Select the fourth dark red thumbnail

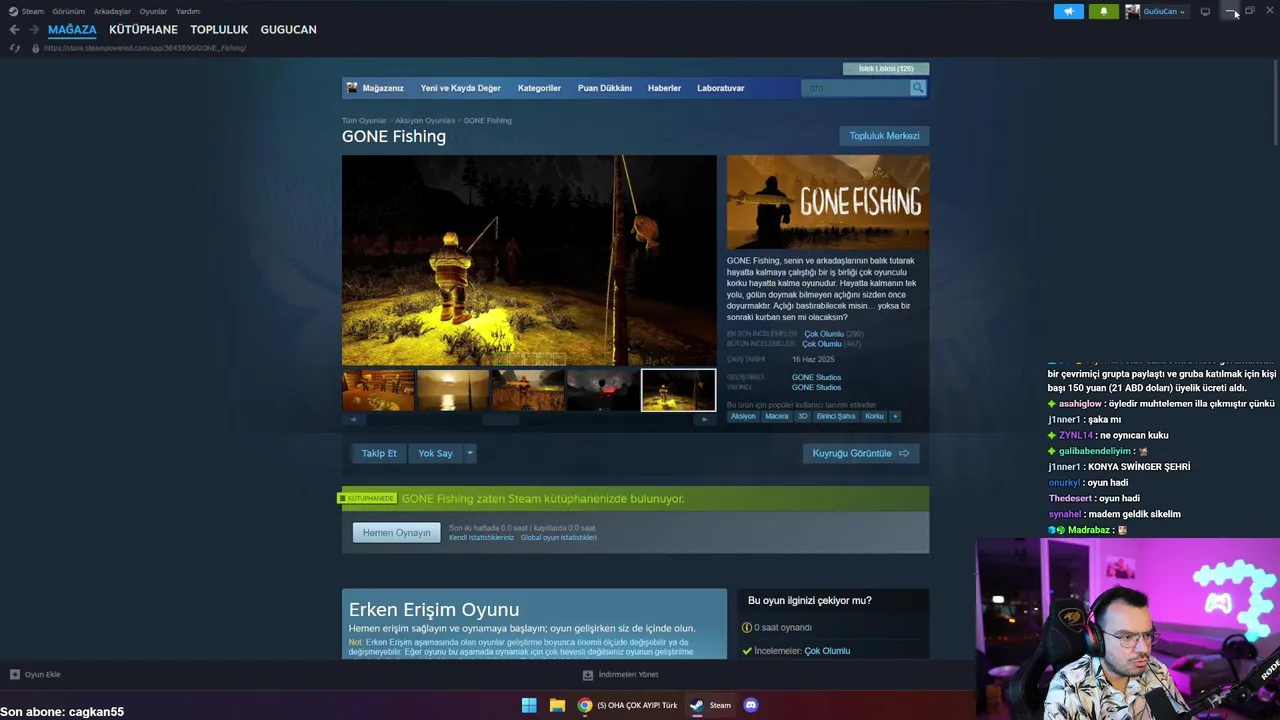pyautogui.click(x=603, y=390)
